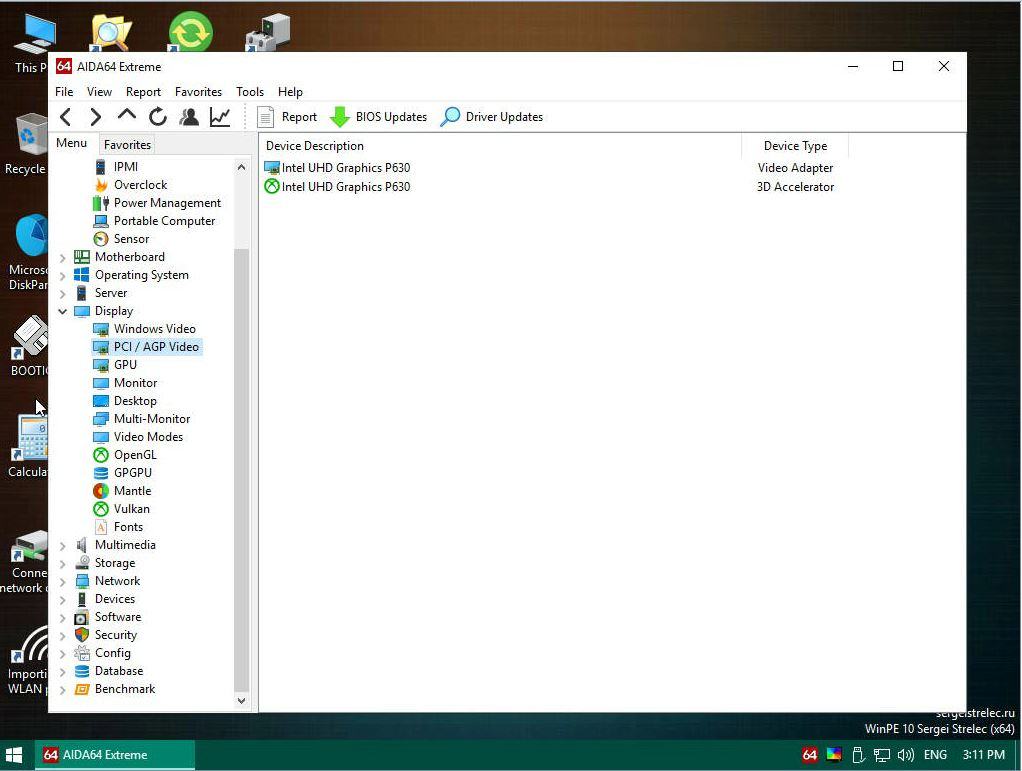Image resolution: width=1022 pixels, height=771 pixels.
Task: Select the IPMI tree item
Action: 125,167
